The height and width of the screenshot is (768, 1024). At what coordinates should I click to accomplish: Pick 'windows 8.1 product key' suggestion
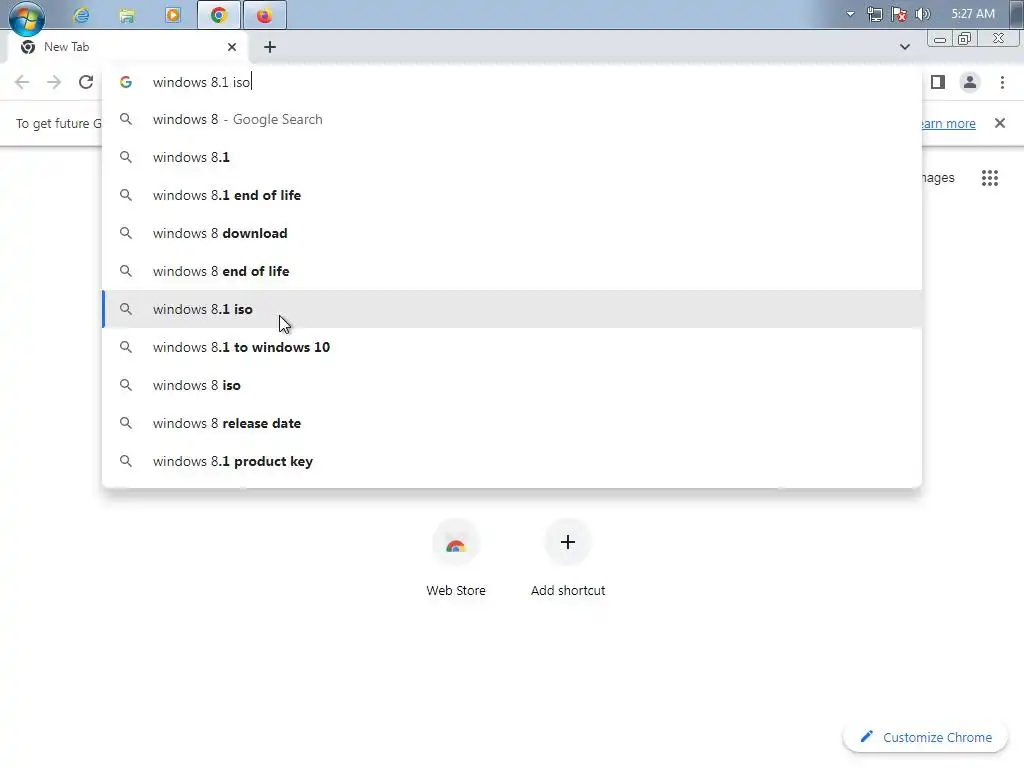[512, 461]
